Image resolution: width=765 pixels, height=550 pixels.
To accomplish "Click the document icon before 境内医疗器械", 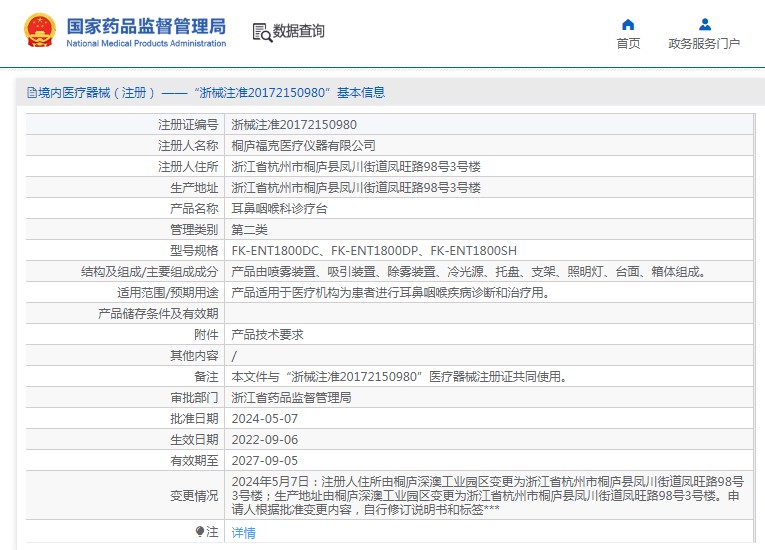I will (32, 92).
